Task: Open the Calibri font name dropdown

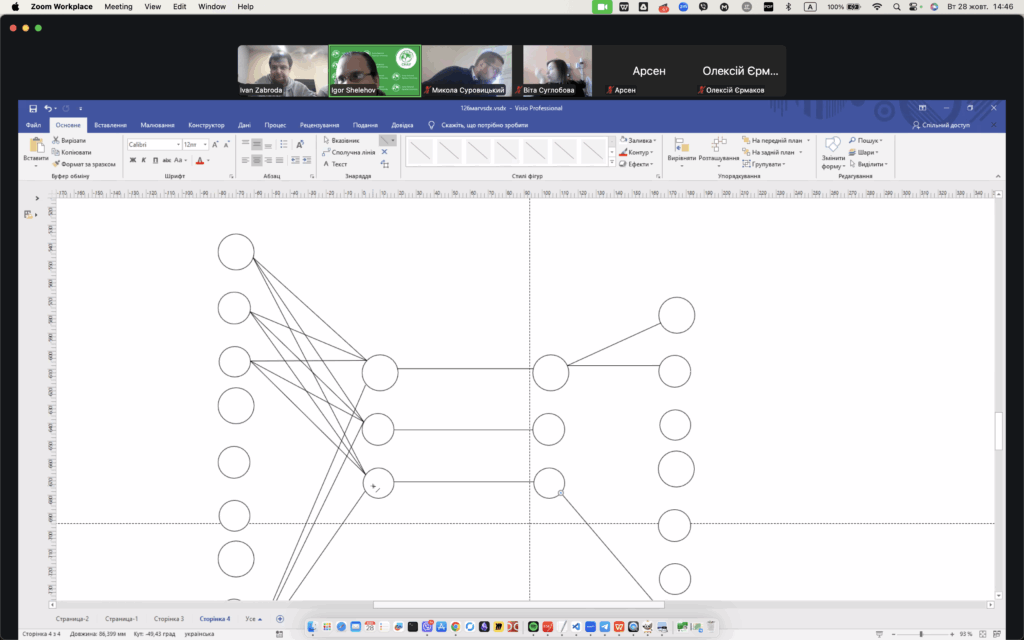Action: (x=152, y=145)
